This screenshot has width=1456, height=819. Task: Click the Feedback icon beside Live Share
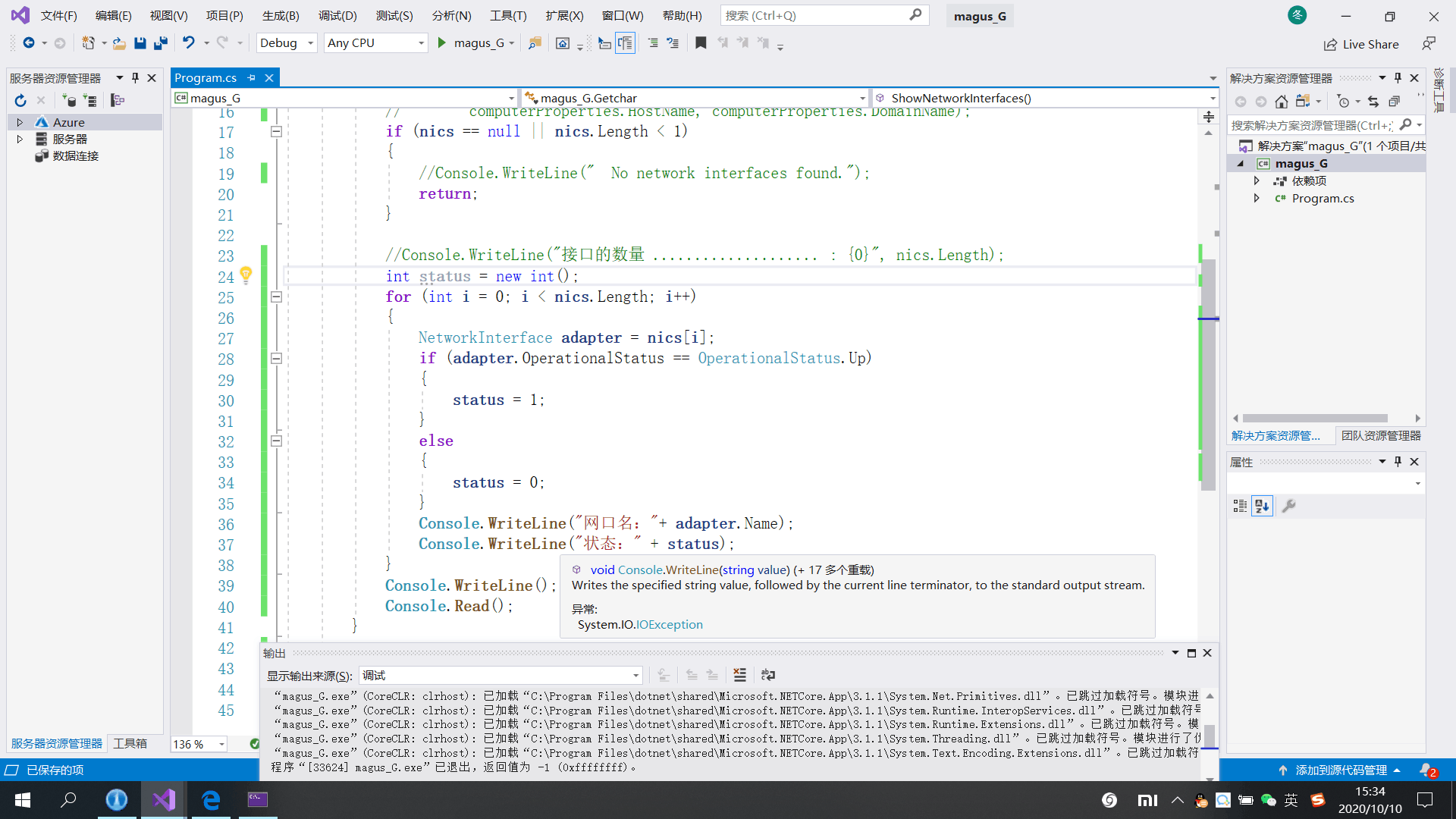point(1429,44)
